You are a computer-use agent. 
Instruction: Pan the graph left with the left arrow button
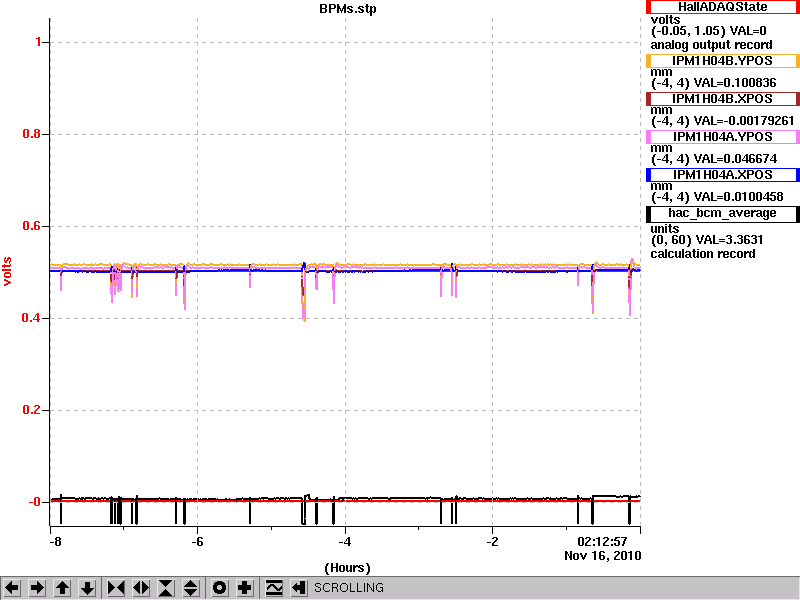12,588
